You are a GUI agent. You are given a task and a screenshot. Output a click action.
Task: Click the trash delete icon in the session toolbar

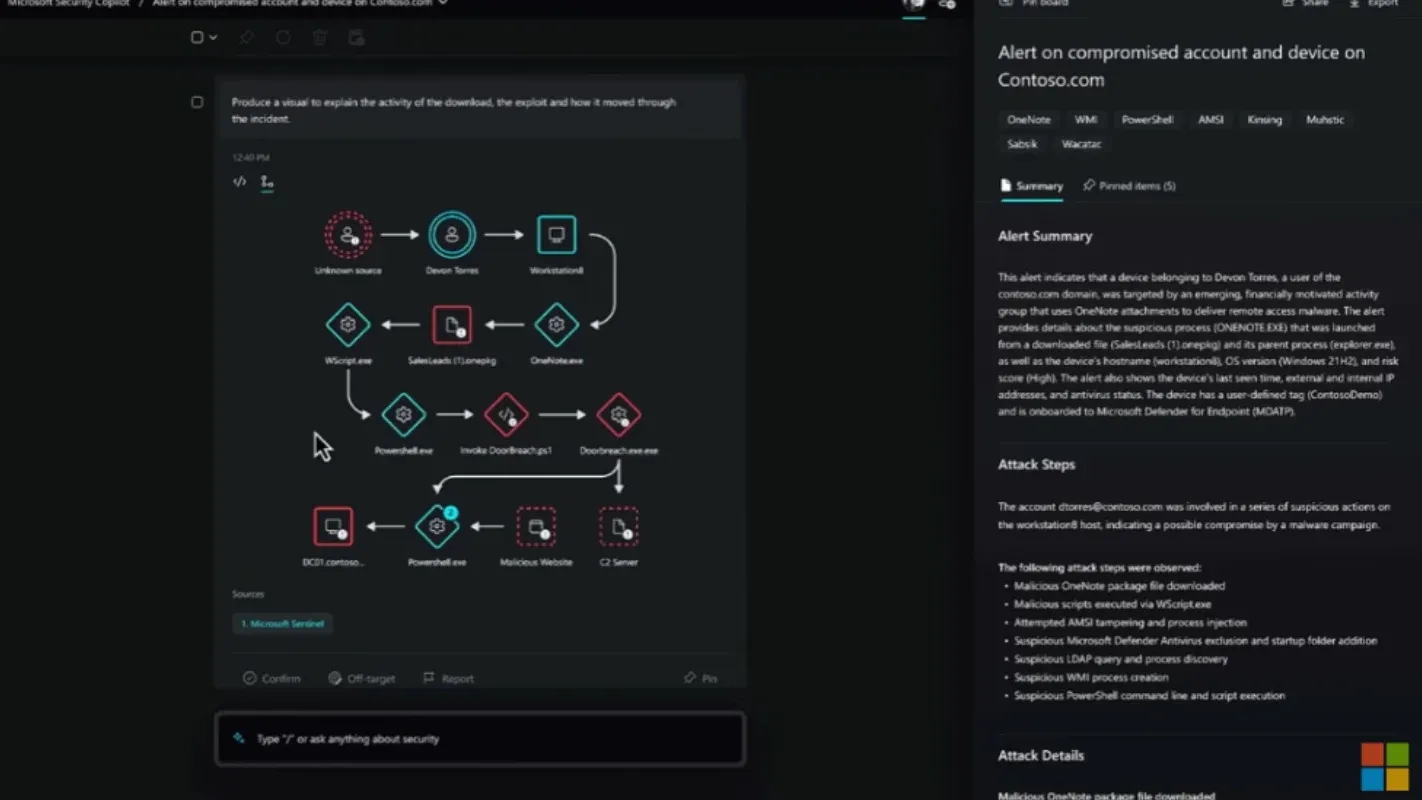click(320, 37)
